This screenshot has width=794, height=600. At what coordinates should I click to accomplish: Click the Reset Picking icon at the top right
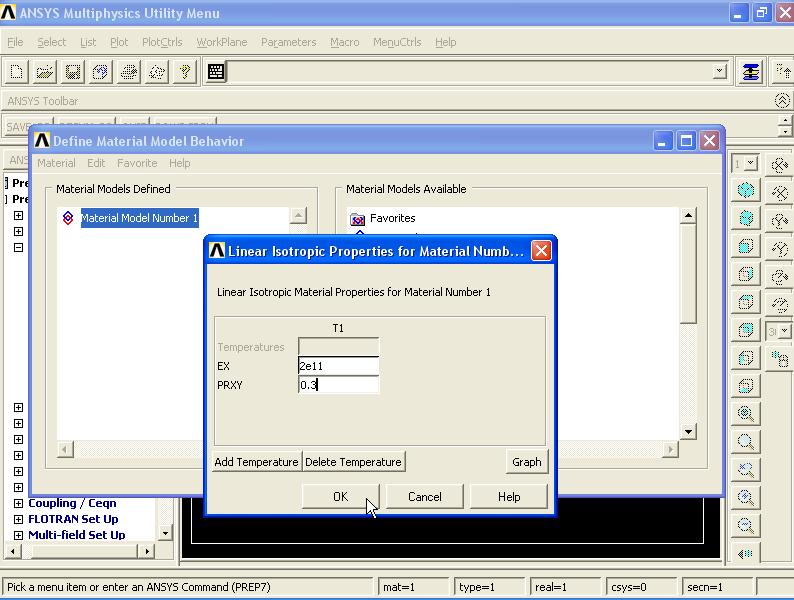pyautogui.click(x=782, y=72)
